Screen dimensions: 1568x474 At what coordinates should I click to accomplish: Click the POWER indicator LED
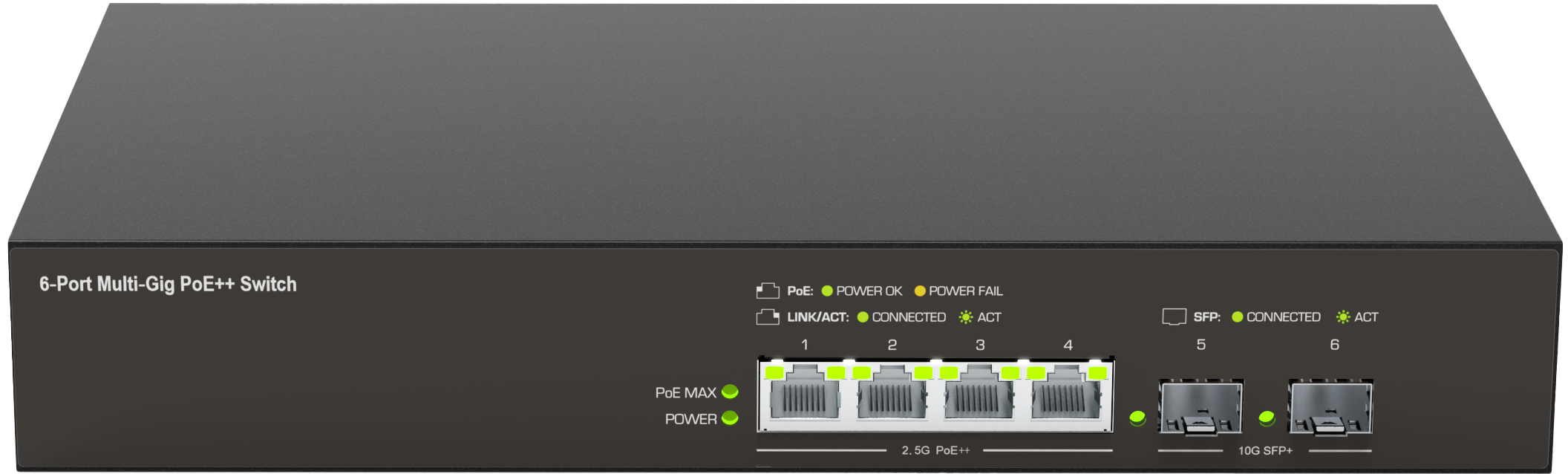coord(730,418)
